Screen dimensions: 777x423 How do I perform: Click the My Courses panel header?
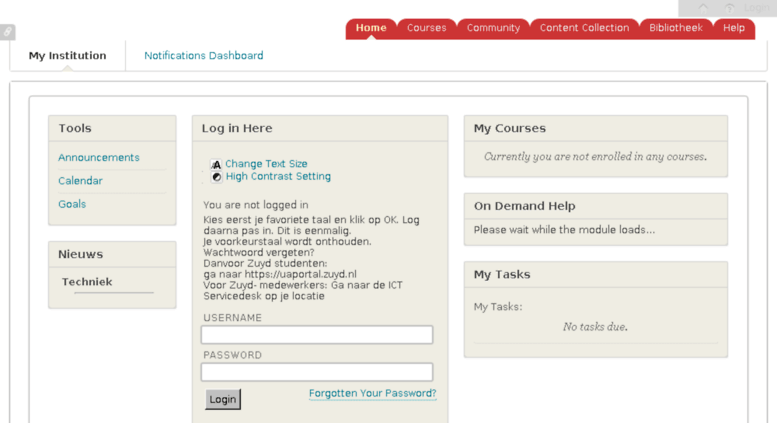click(x=596, y=128)
